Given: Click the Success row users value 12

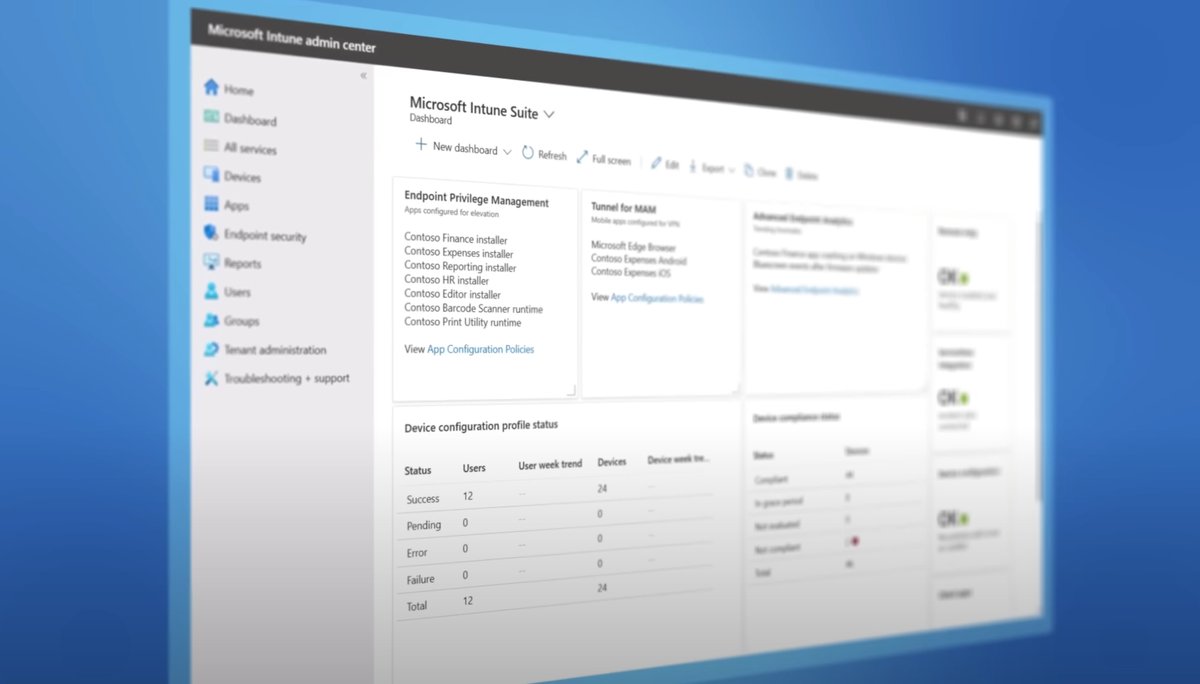Looking at the screenshot, I should click(468, 496).
